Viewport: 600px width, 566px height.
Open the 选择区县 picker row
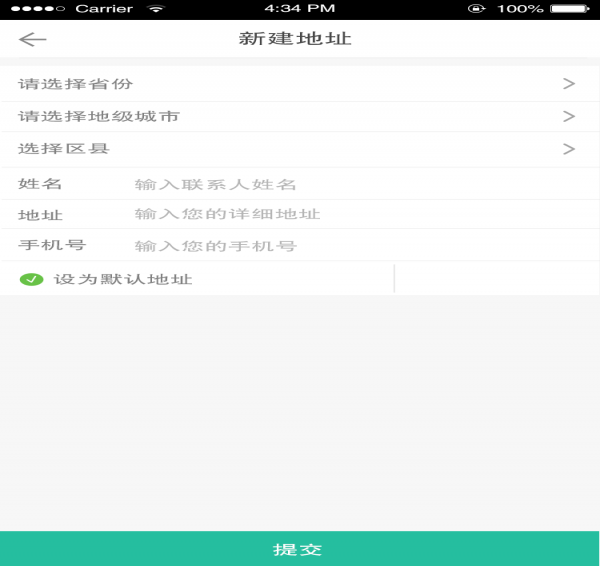[300, 149]
